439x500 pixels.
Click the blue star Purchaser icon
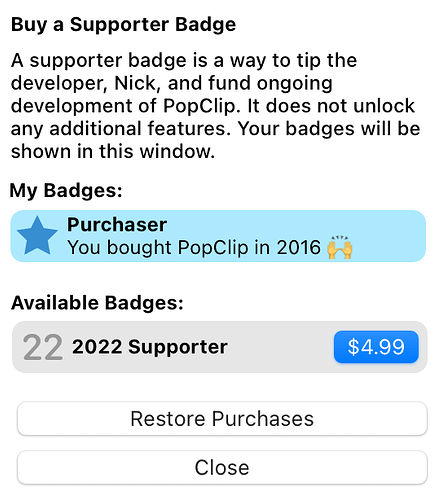pyautogui.click(x=37, y=236)
